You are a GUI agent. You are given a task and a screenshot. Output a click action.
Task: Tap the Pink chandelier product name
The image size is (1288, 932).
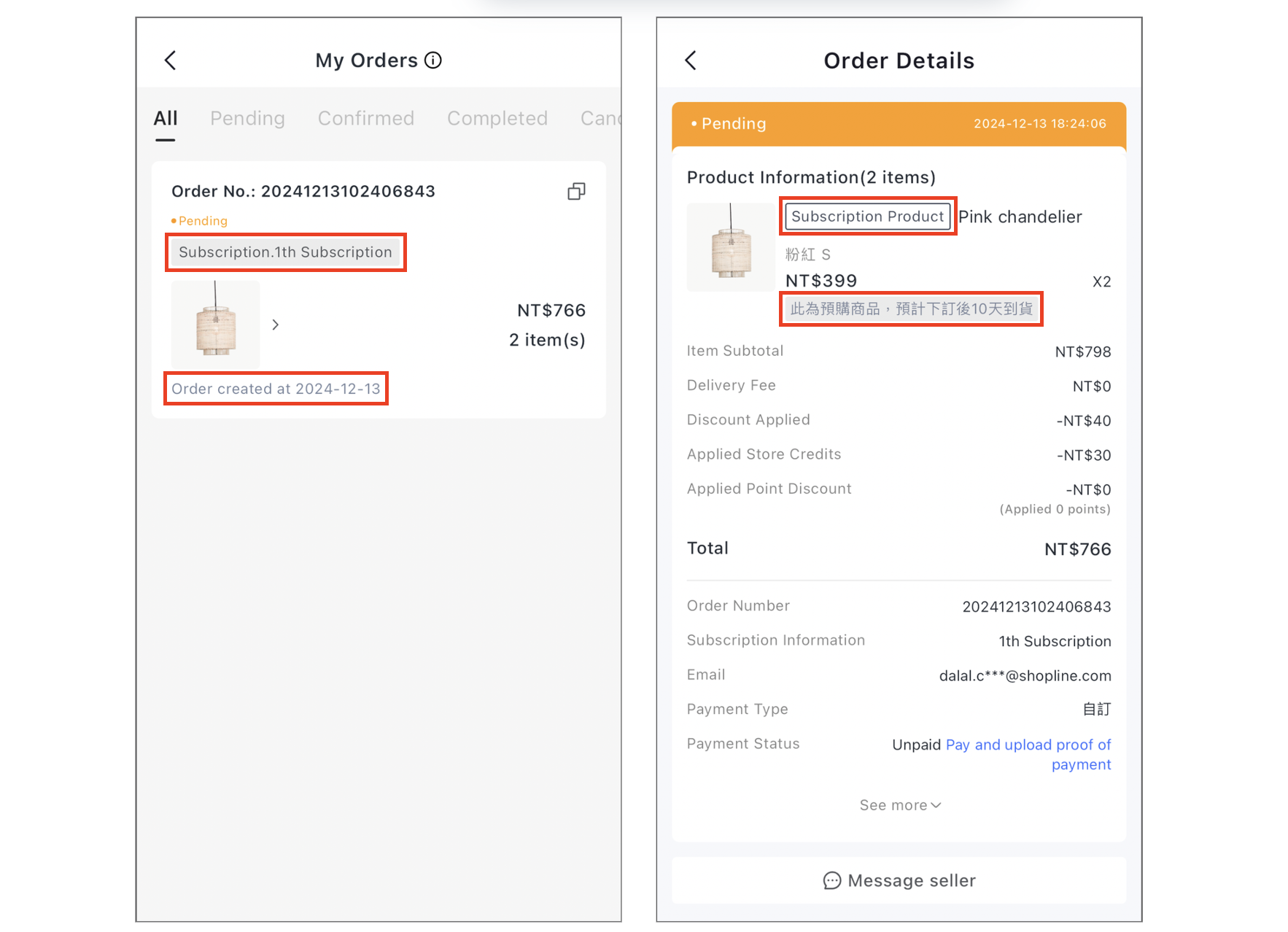(x=1020, y=217)
